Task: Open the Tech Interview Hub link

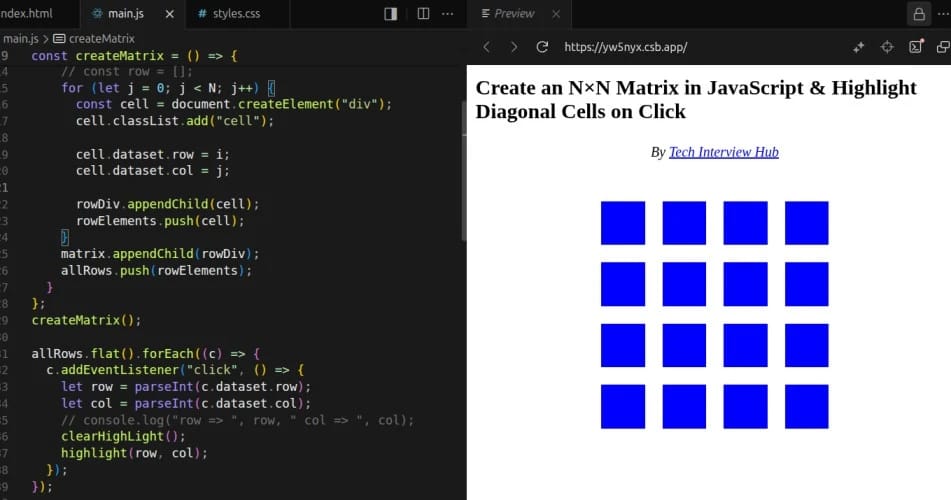Action: pos(724,152)
